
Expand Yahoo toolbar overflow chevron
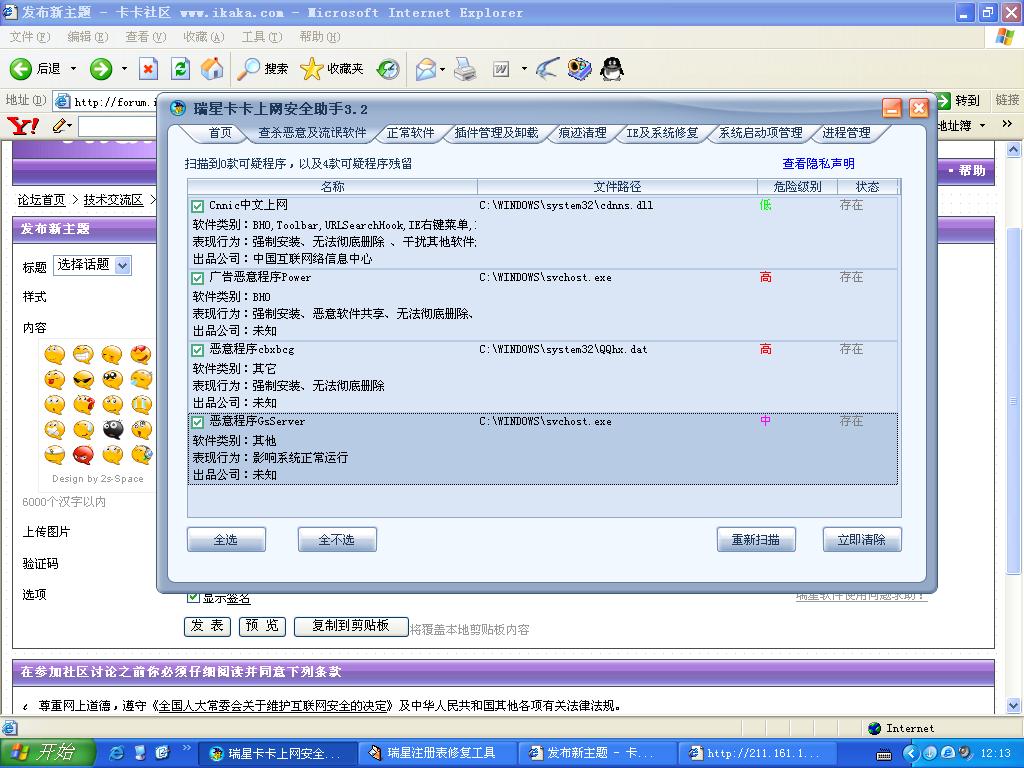point(1006,124)
